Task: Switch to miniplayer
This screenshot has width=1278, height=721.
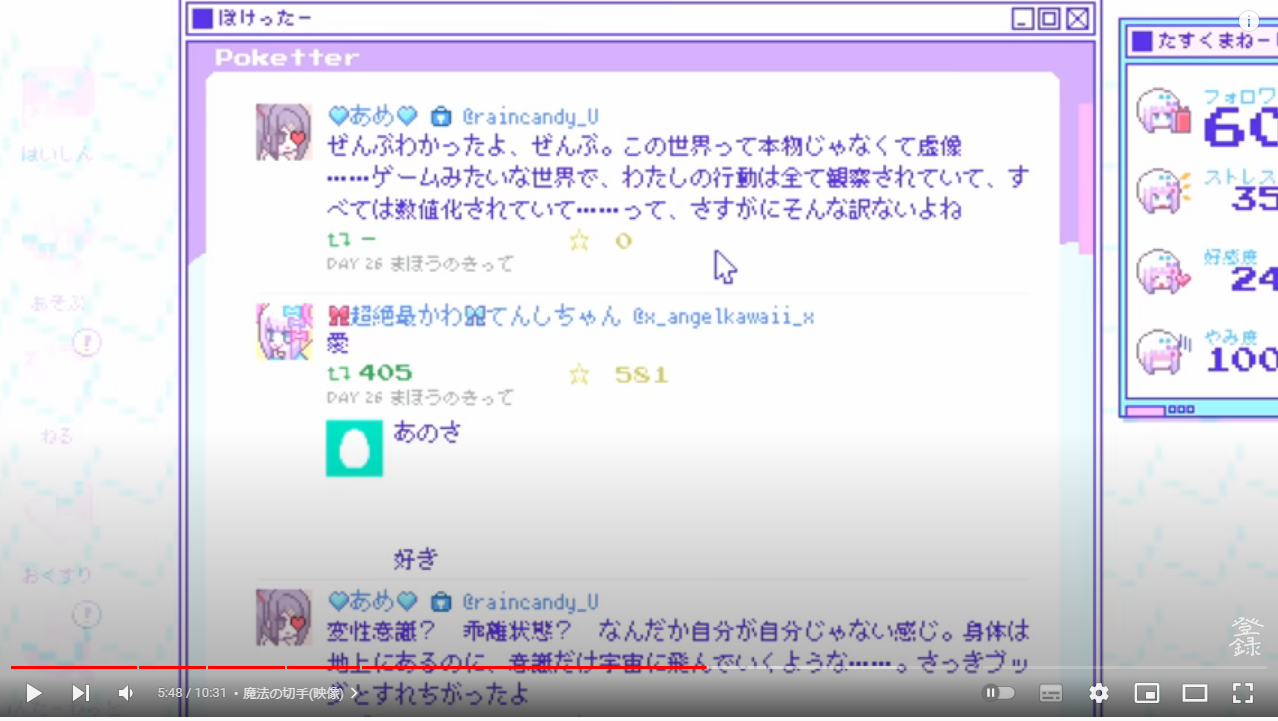Action: (1147, 693)
